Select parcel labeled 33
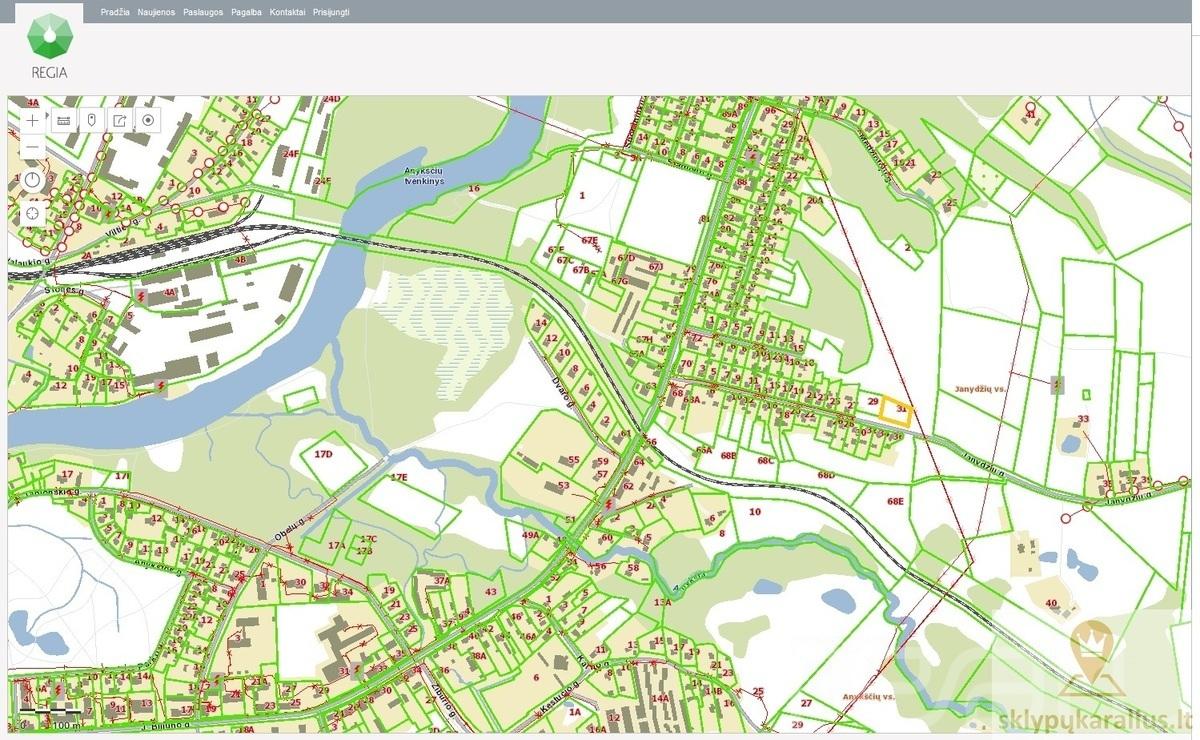This screenshot has width=1200, height=740. (1083, 418)
